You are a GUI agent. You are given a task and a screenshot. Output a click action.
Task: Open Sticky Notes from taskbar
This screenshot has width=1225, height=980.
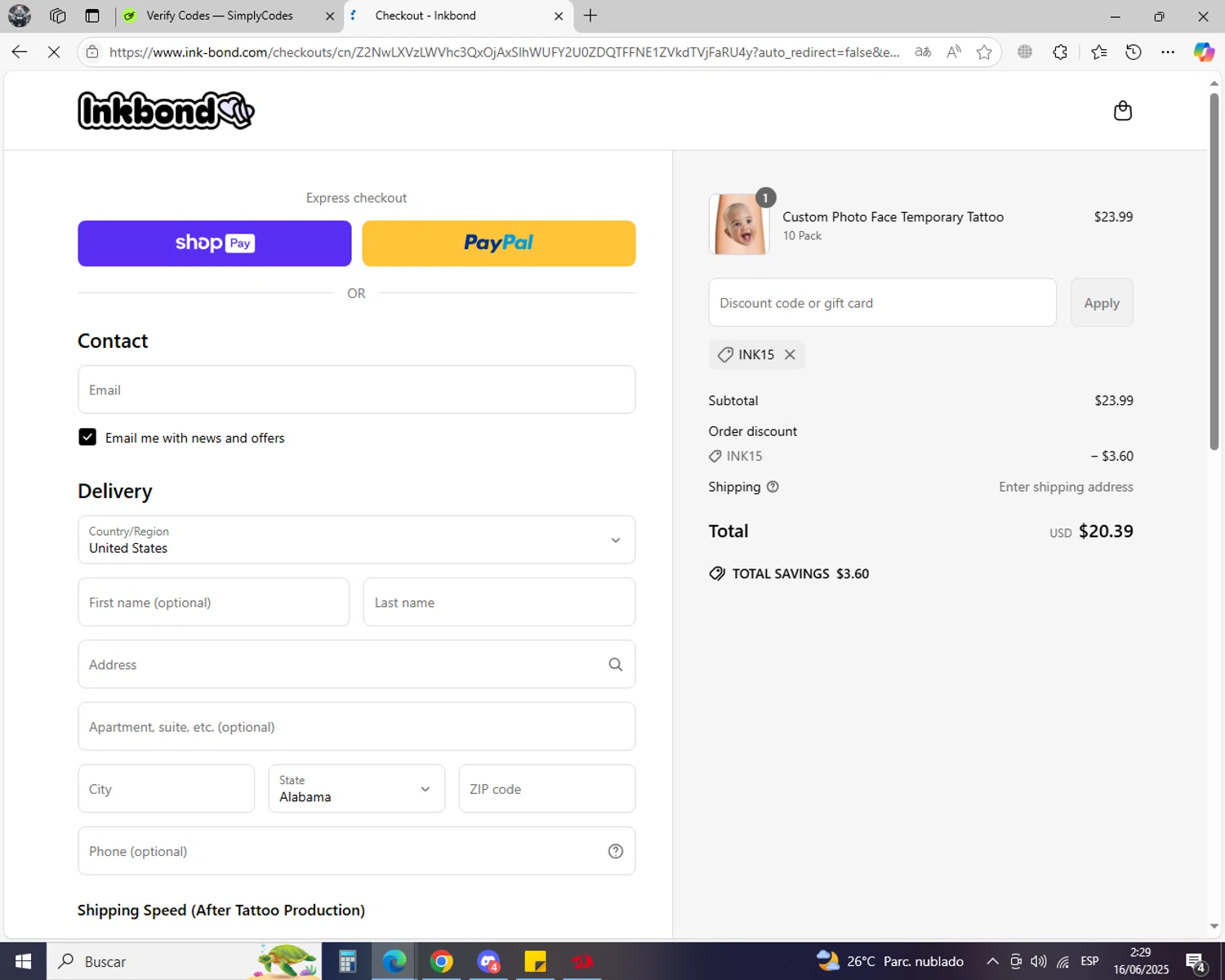[536, 961]
